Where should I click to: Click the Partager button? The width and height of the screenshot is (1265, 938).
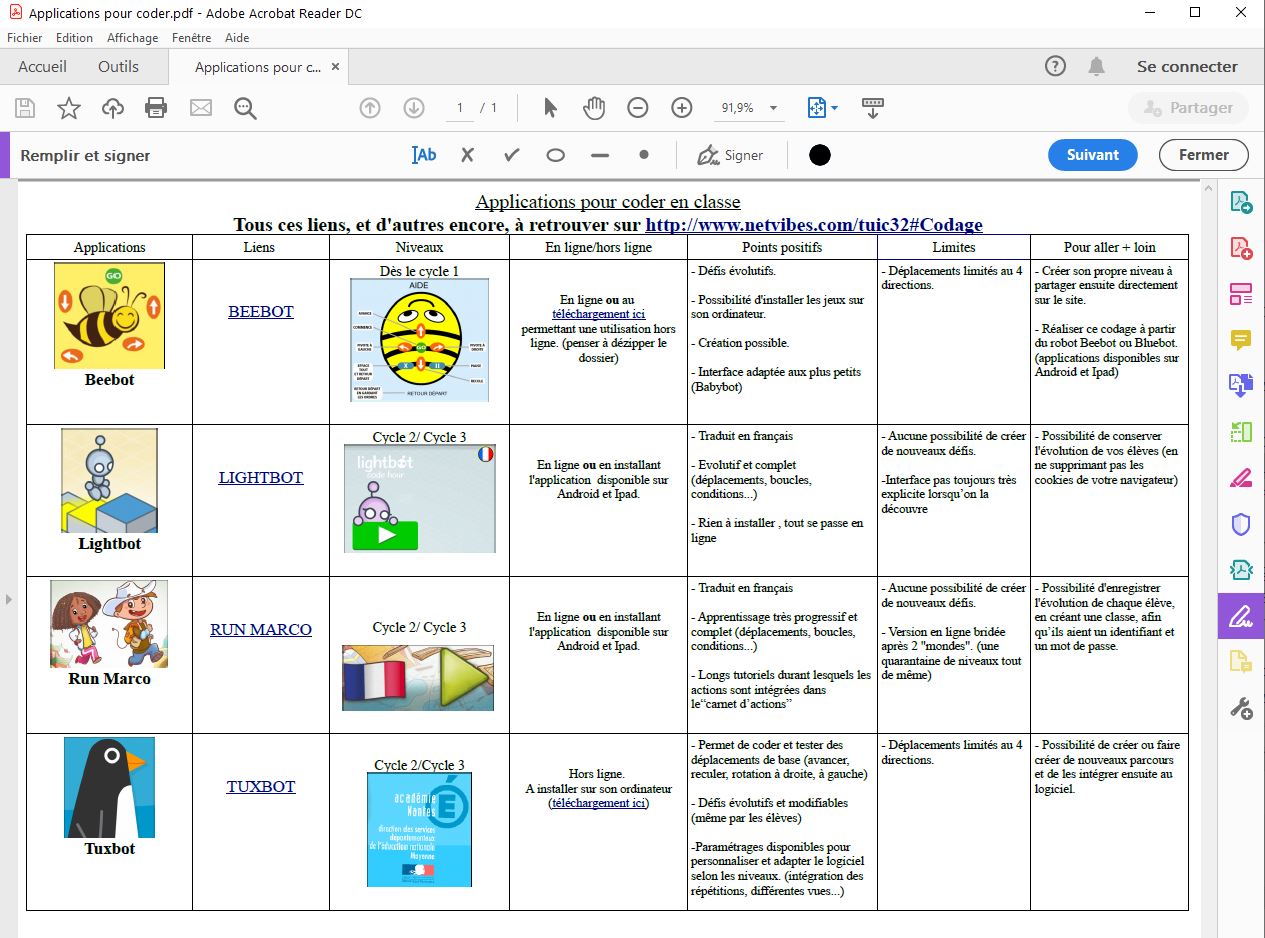[x=1188, y=108]
